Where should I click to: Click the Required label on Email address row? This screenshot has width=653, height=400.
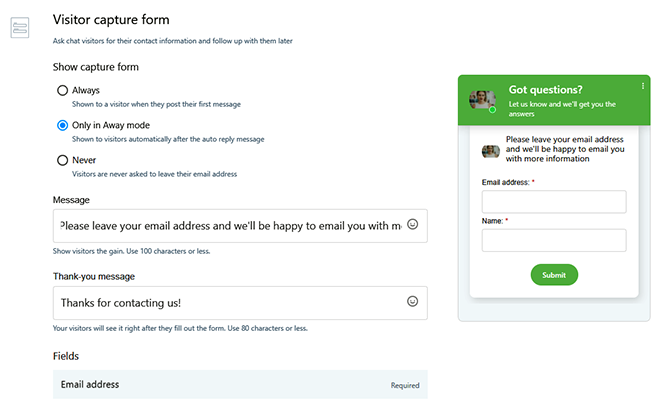pos(405,385)
